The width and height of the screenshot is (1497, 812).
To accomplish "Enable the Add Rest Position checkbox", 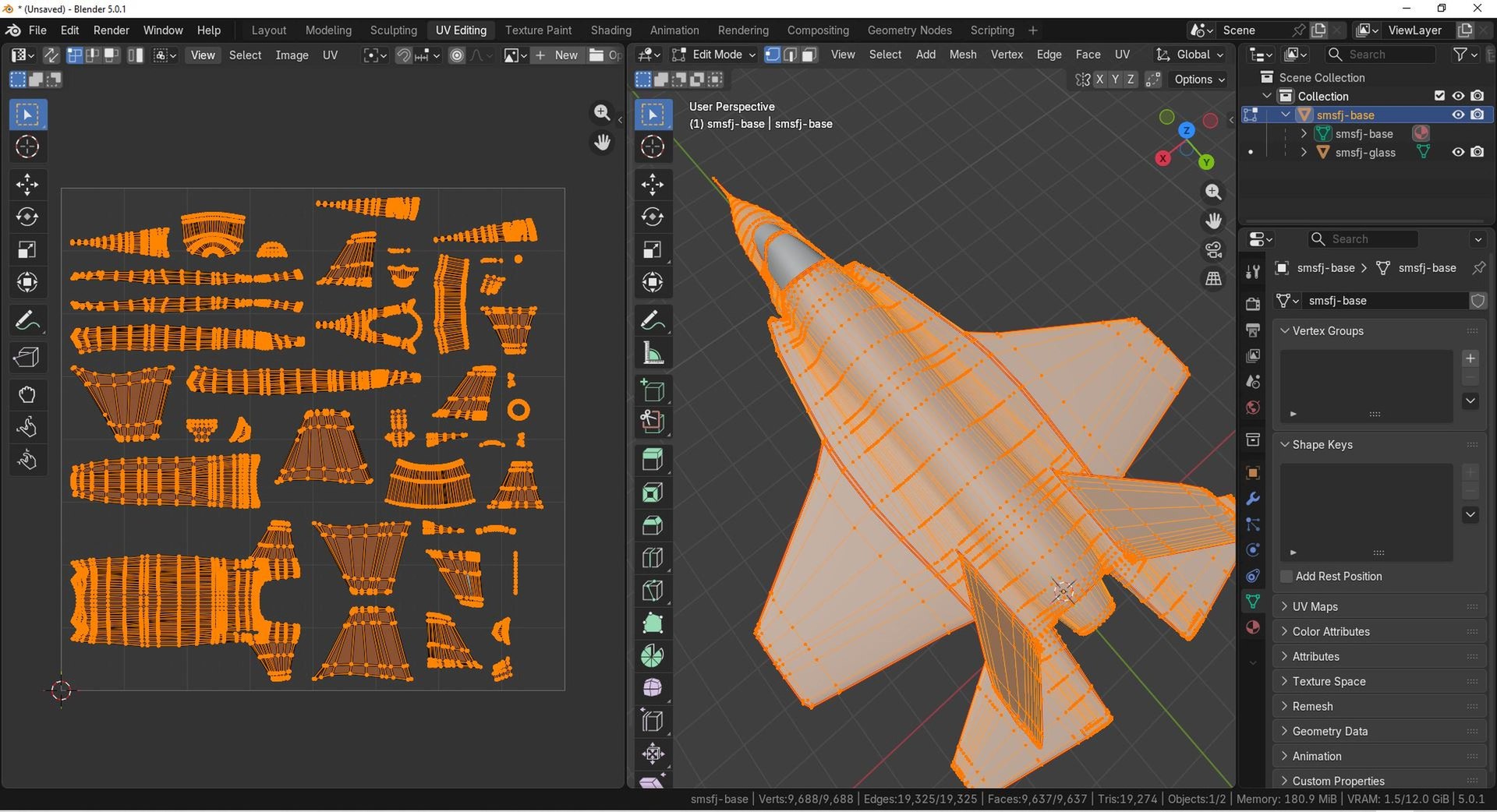I will click(1286, 576).
